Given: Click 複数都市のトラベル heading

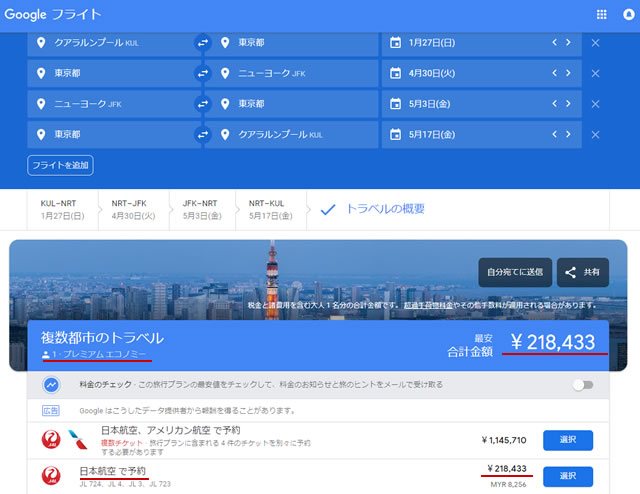Looking at the screenshot, I should point(102,338).
